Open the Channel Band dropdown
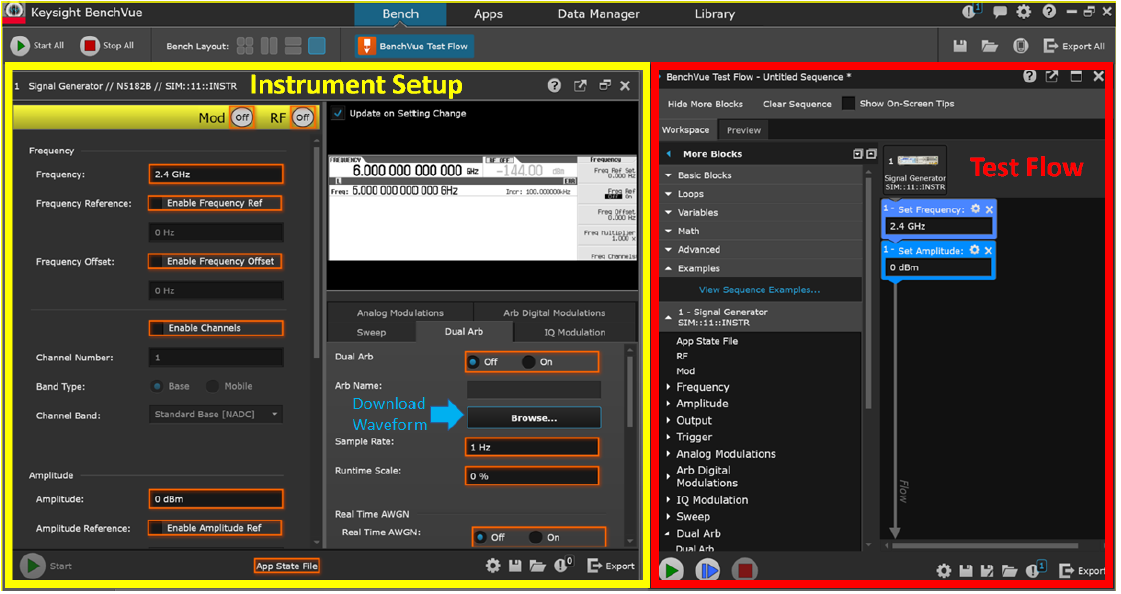This screenshot has height=594, width=1121. tap(215, 413)
